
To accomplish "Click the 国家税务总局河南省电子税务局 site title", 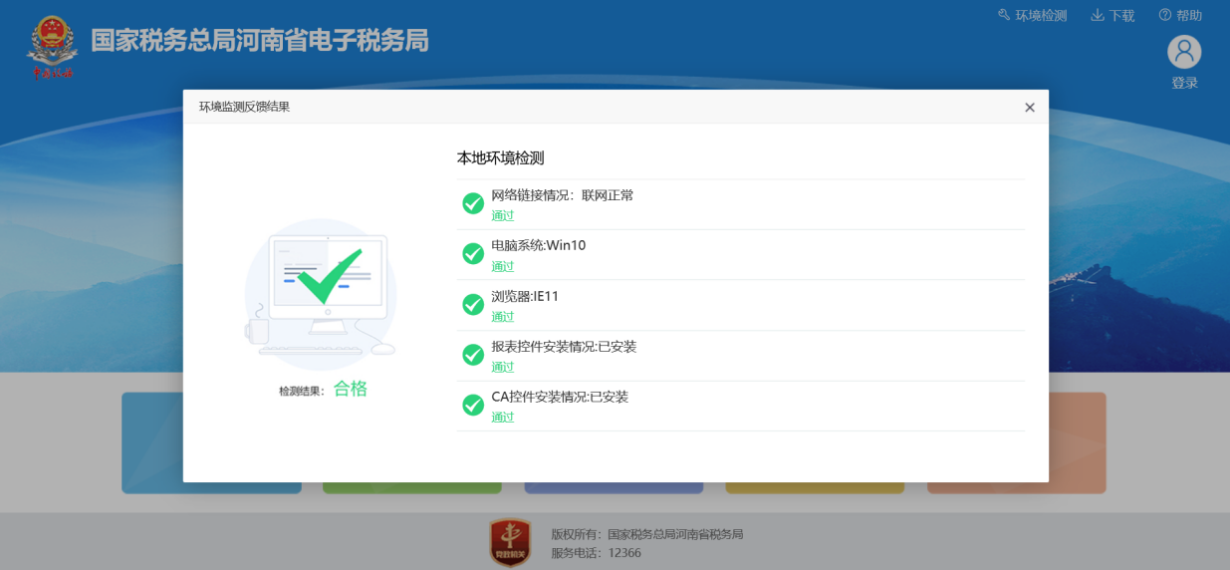I will 259,41.
